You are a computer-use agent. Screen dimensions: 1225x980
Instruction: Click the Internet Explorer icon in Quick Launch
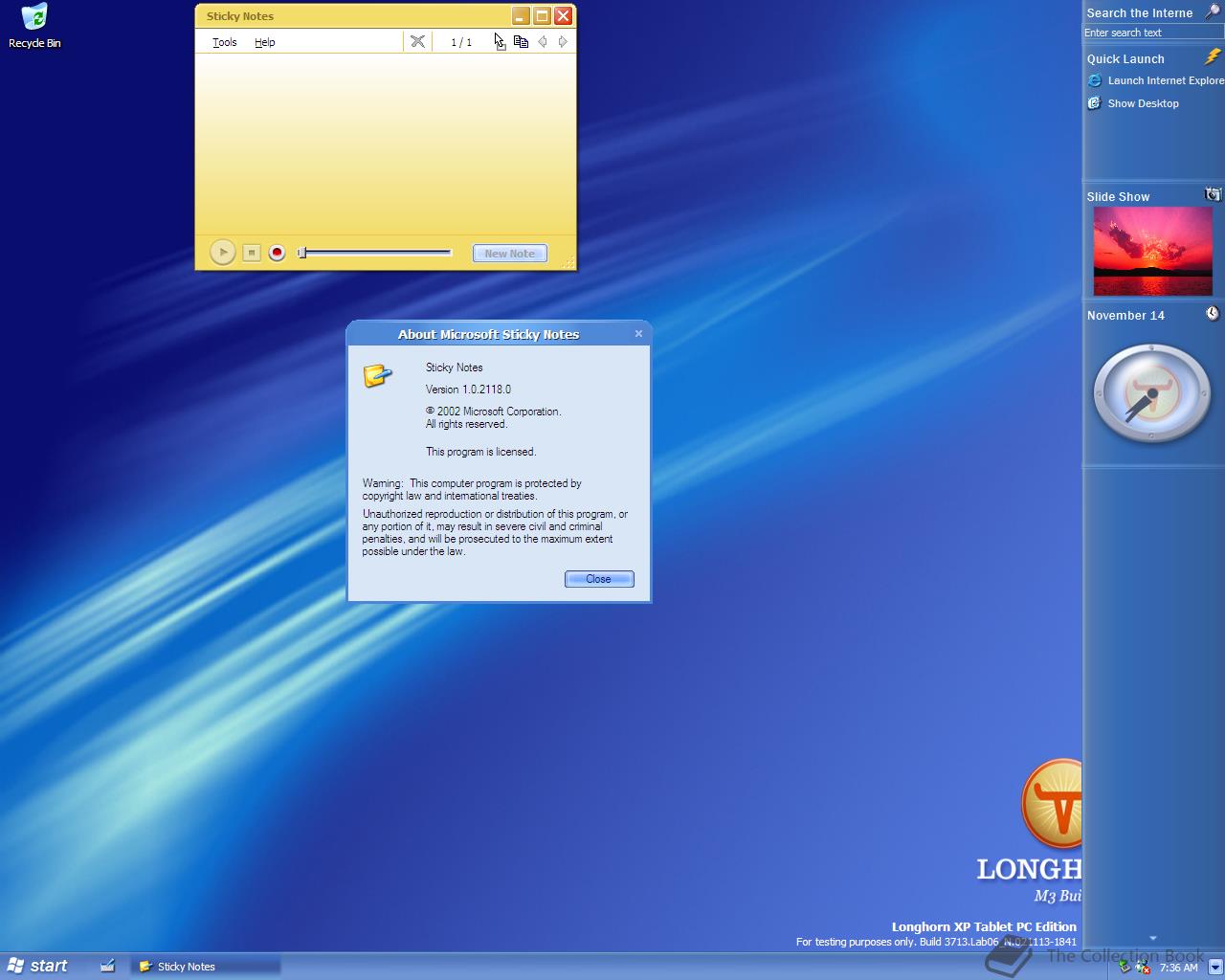click(1095, 80)
